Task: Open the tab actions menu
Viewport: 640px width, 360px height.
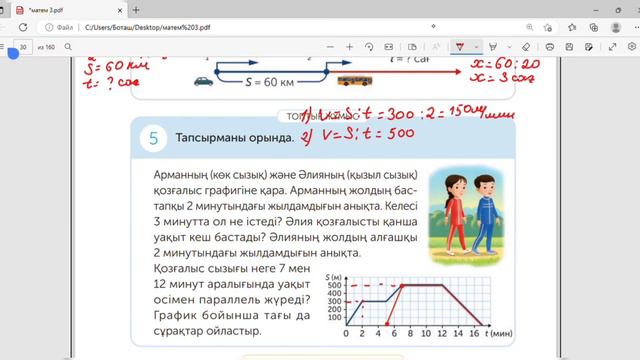Action: pyautogui.click(x=2, y=10)
